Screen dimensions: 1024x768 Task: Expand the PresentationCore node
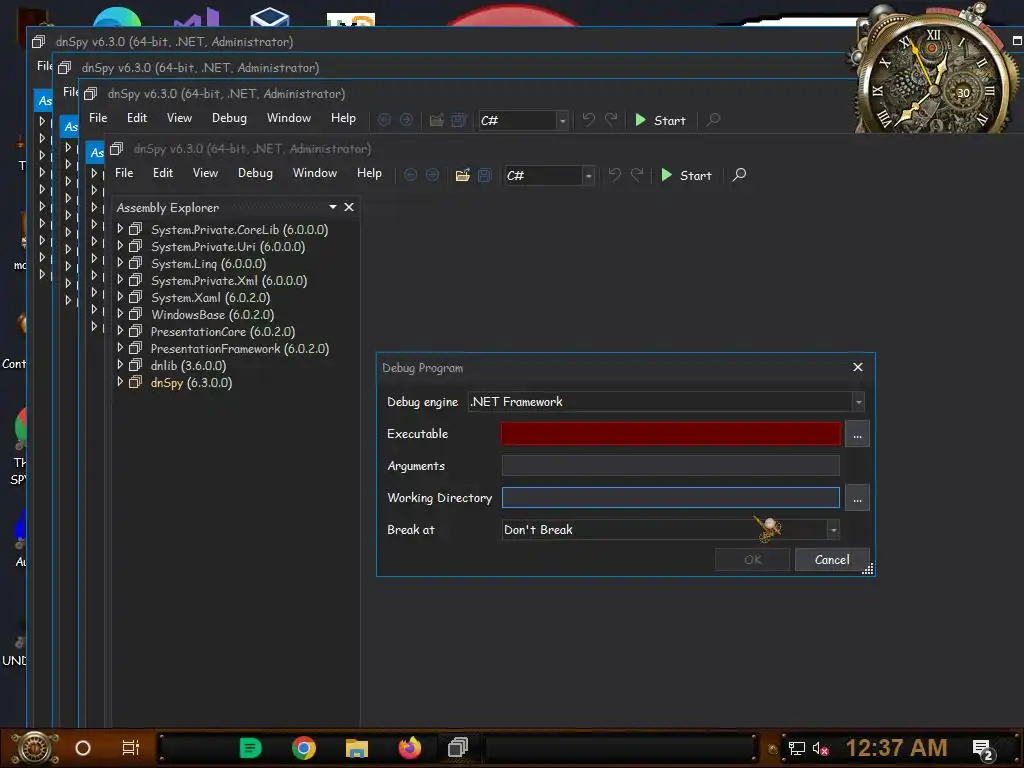[x=120, y=331]
